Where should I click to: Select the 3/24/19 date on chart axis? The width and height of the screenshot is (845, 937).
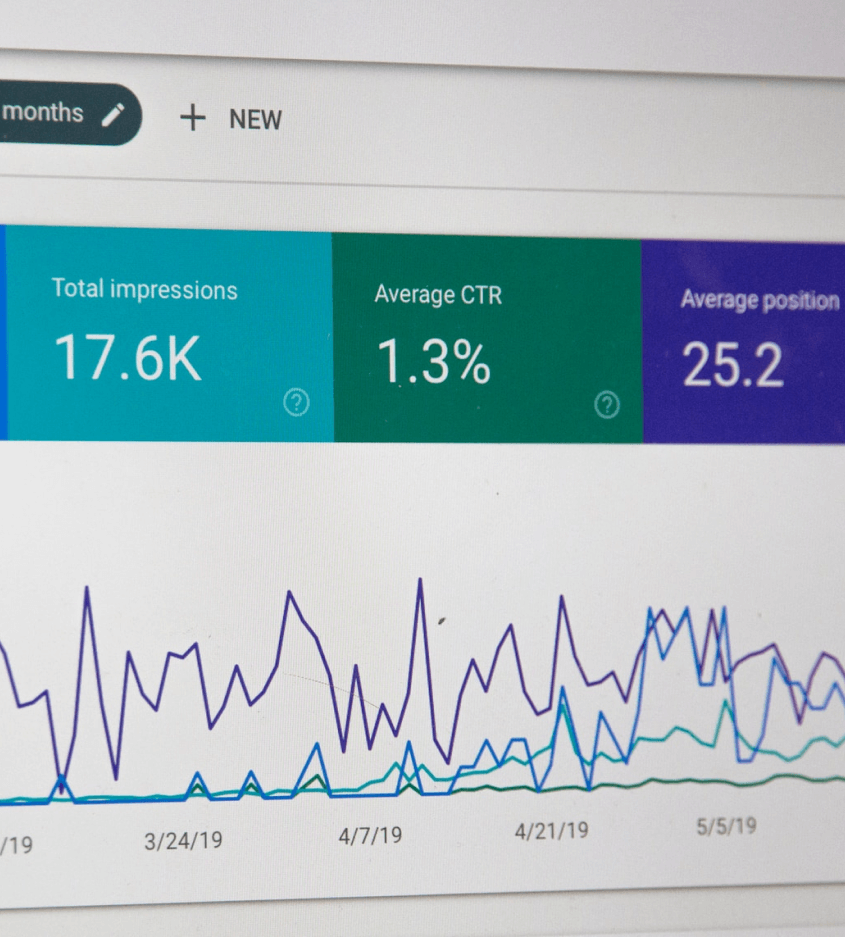183,840
